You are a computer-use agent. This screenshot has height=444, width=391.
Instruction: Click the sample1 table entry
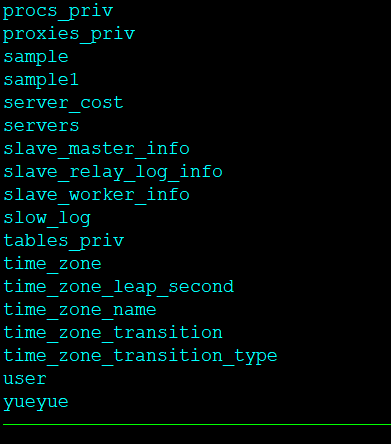point(41,80)
